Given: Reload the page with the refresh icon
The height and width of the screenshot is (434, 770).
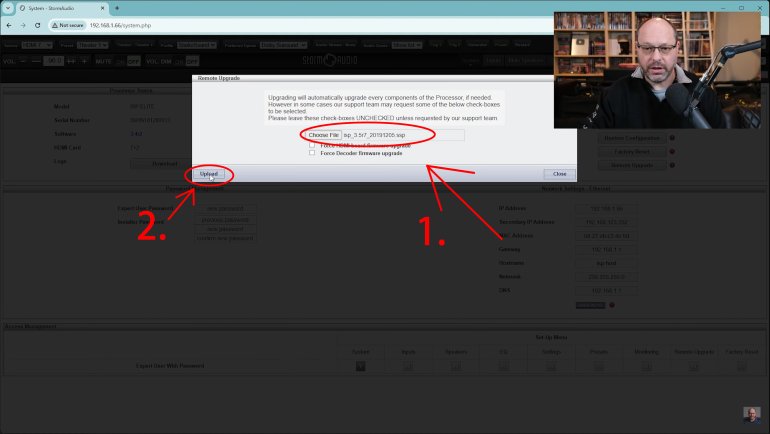Looking at the screenshot, I should click(x=37, y=25).
